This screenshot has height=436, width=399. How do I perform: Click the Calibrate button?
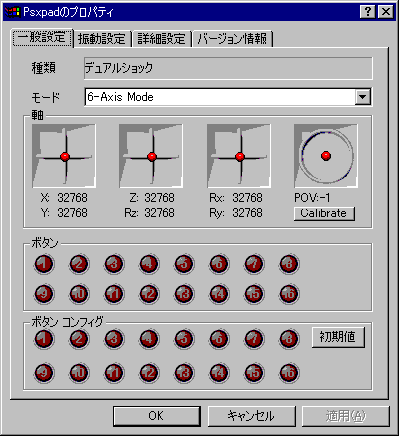point(324,213)
